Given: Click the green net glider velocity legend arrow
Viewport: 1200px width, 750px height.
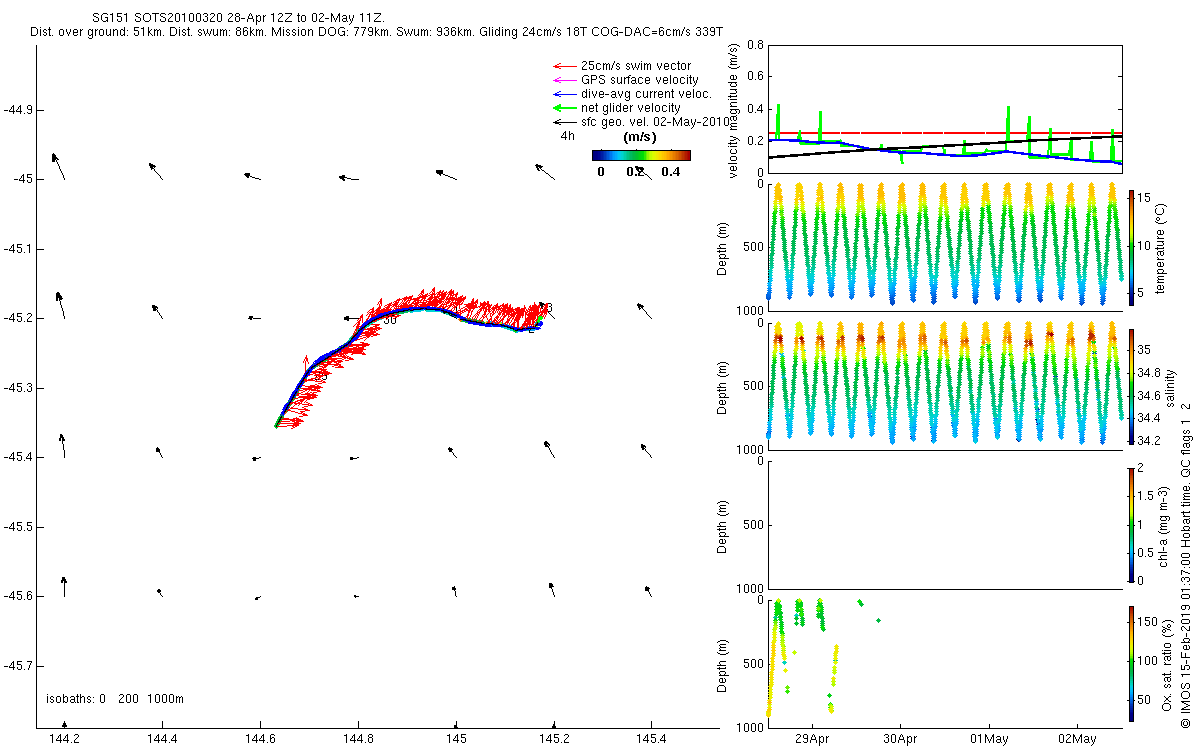Looking at the screenshot, I should click(565, 108).
